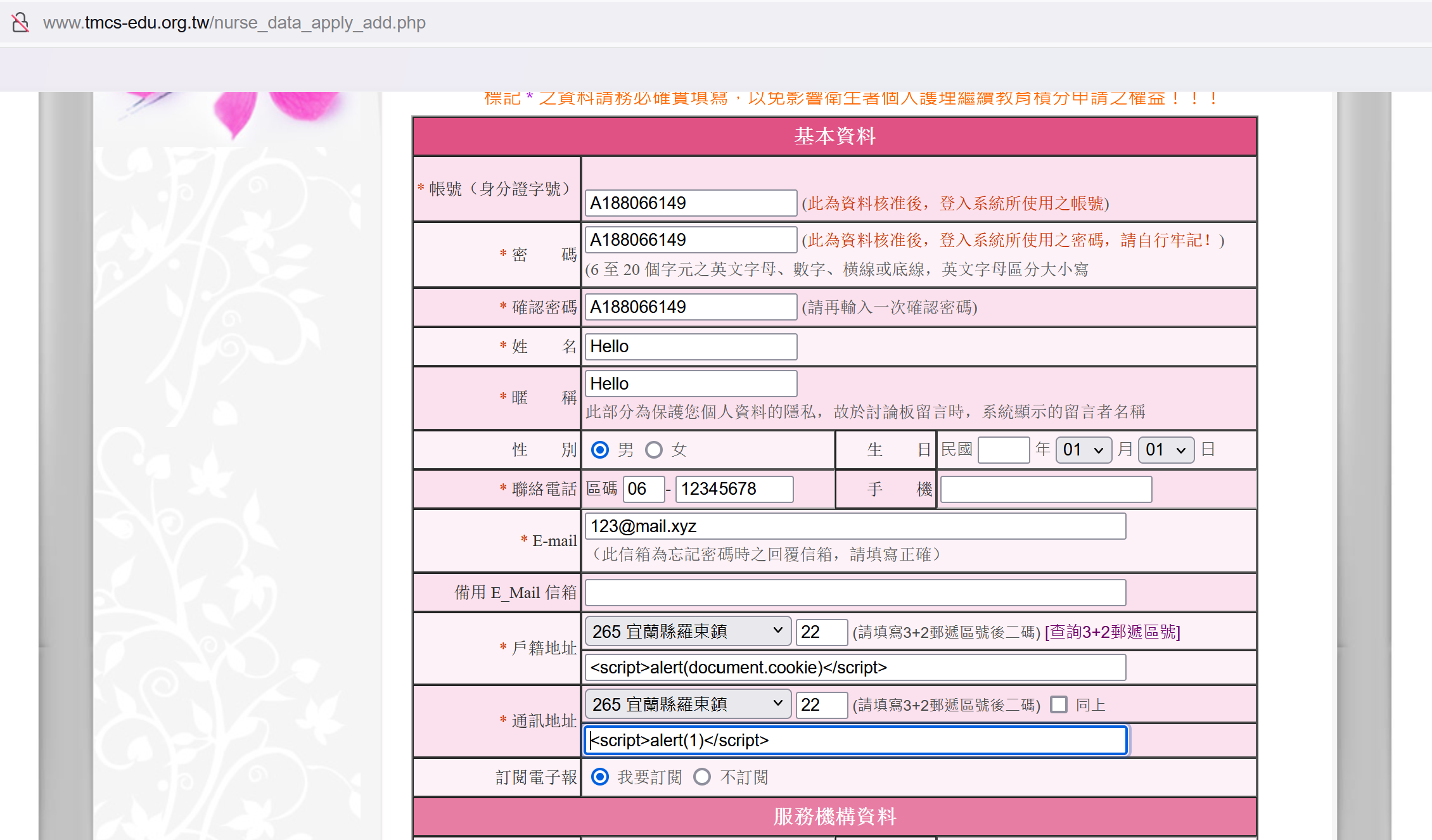Click the 確認密碼 confirm password field
This screenshot has width=1432, height=840.
tap(691, 307)
